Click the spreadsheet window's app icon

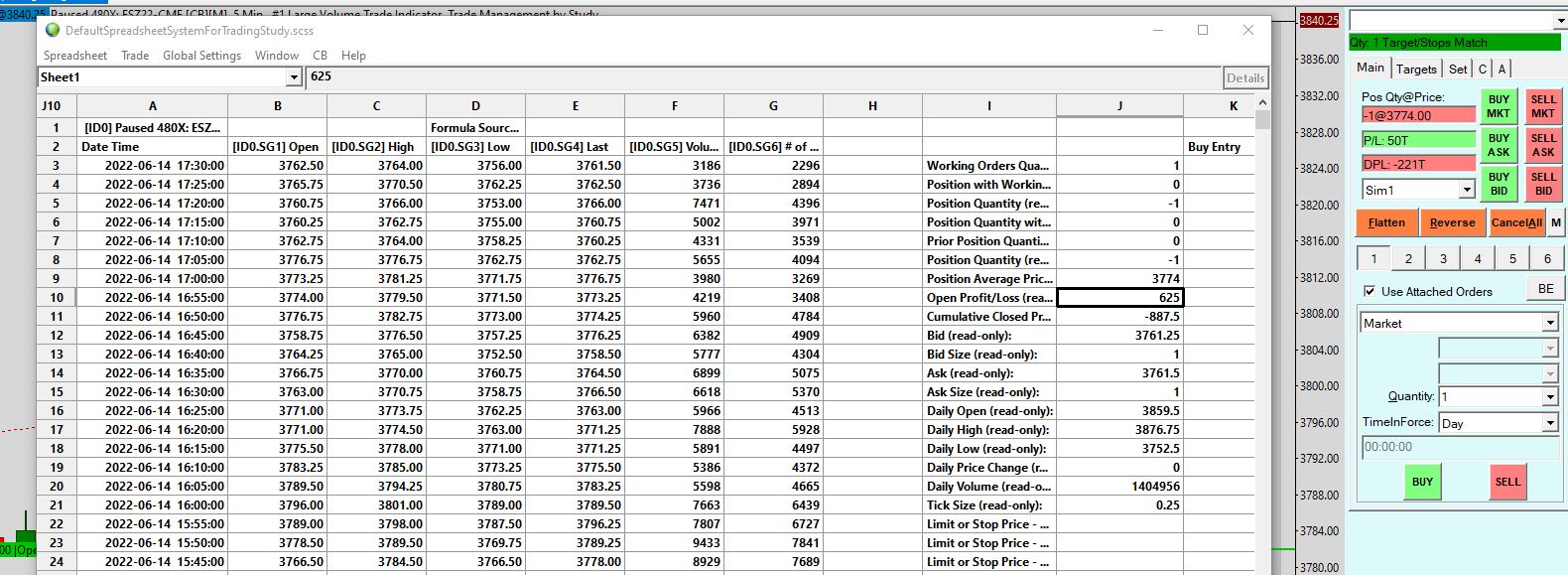(x=53, y=30)
